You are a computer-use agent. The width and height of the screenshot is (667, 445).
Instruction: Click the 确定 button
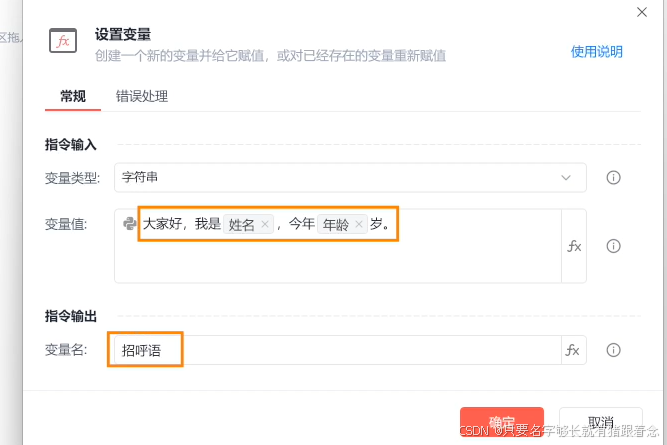click(501, 422)
